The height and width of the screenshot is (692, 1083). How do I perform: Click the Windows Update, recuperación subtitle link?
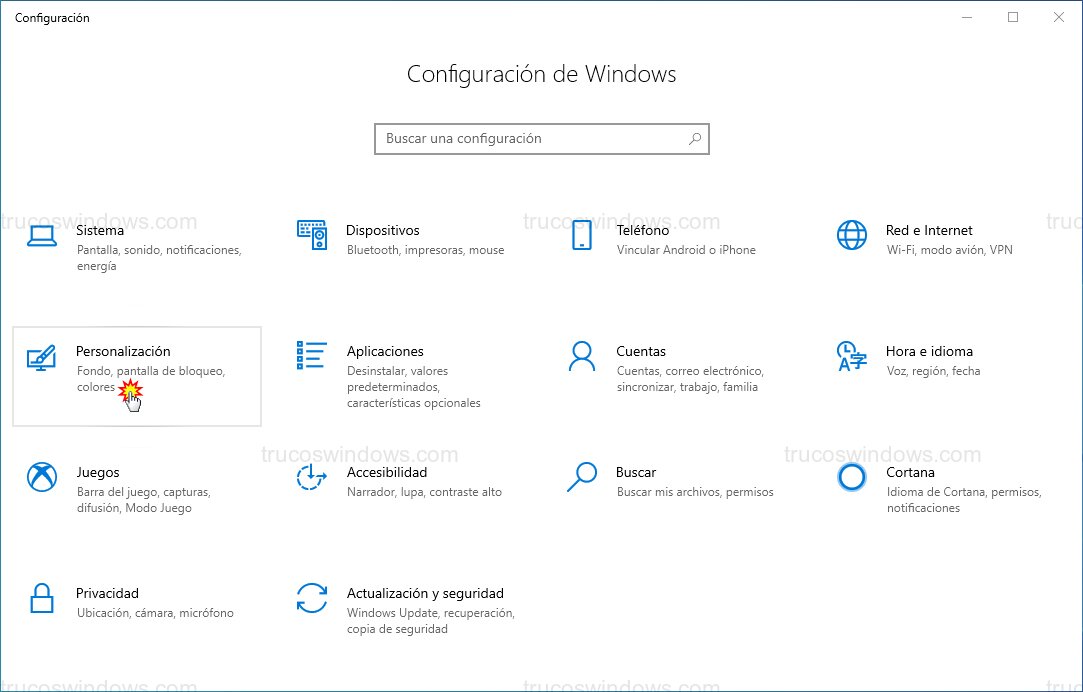(431, 613)
